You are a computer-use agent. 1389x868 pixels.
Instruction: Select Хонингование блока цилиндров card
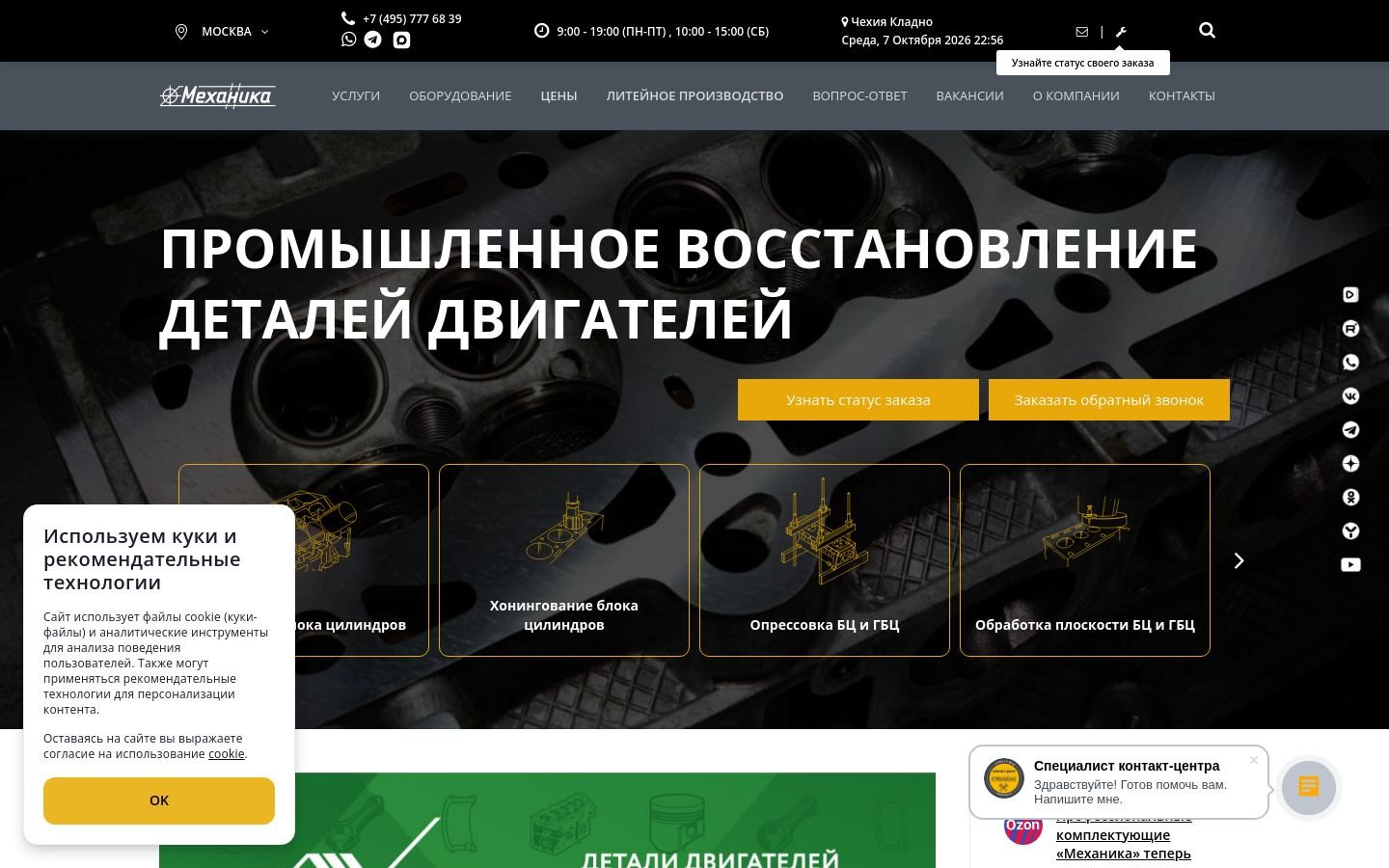tap(564, 560)
